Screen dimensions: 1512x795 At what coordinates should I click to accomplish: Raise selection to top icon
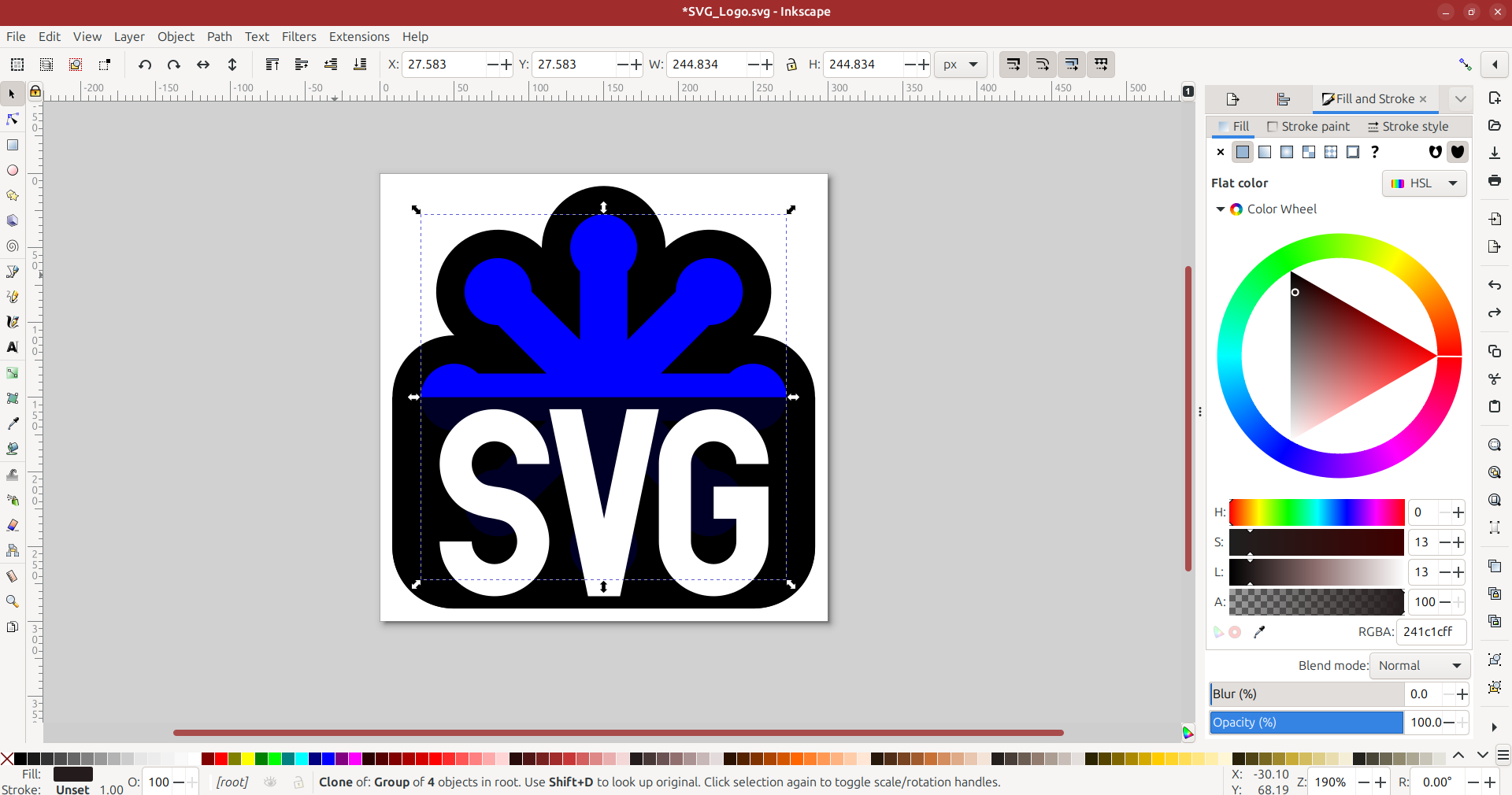(x=272, y=65)
